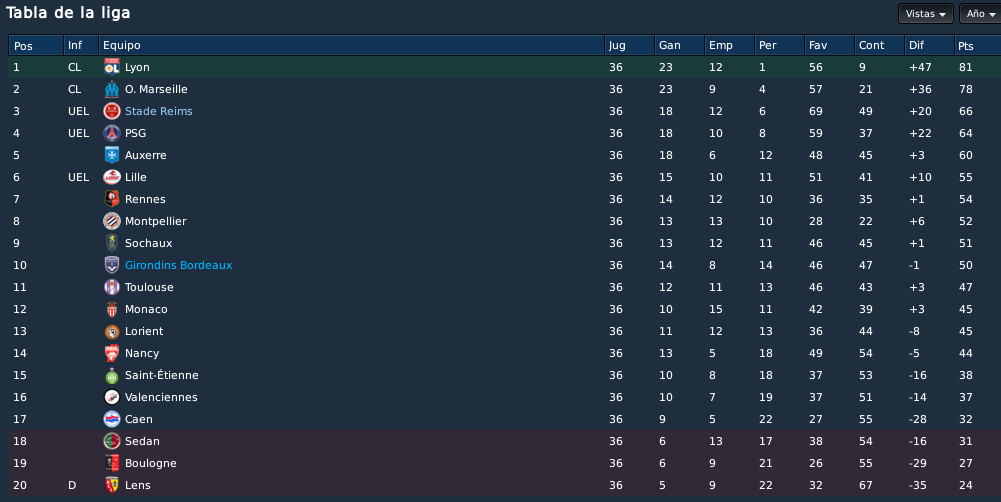
Task: Sort by the Equipo column header
Action: 351,45
